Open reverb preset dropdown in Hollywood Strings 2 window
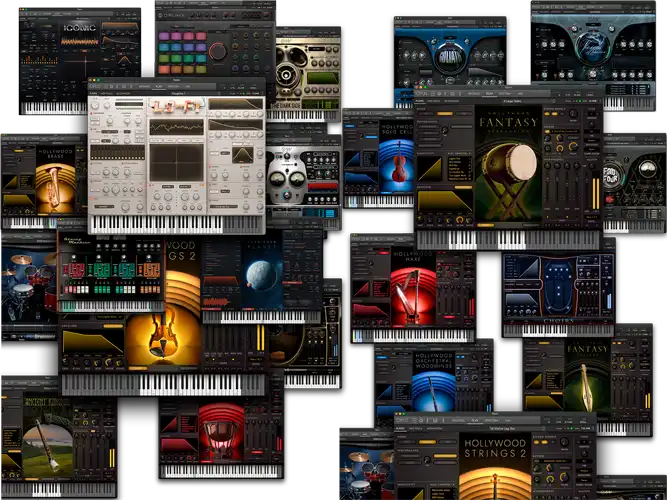 [x=556, y=461]
